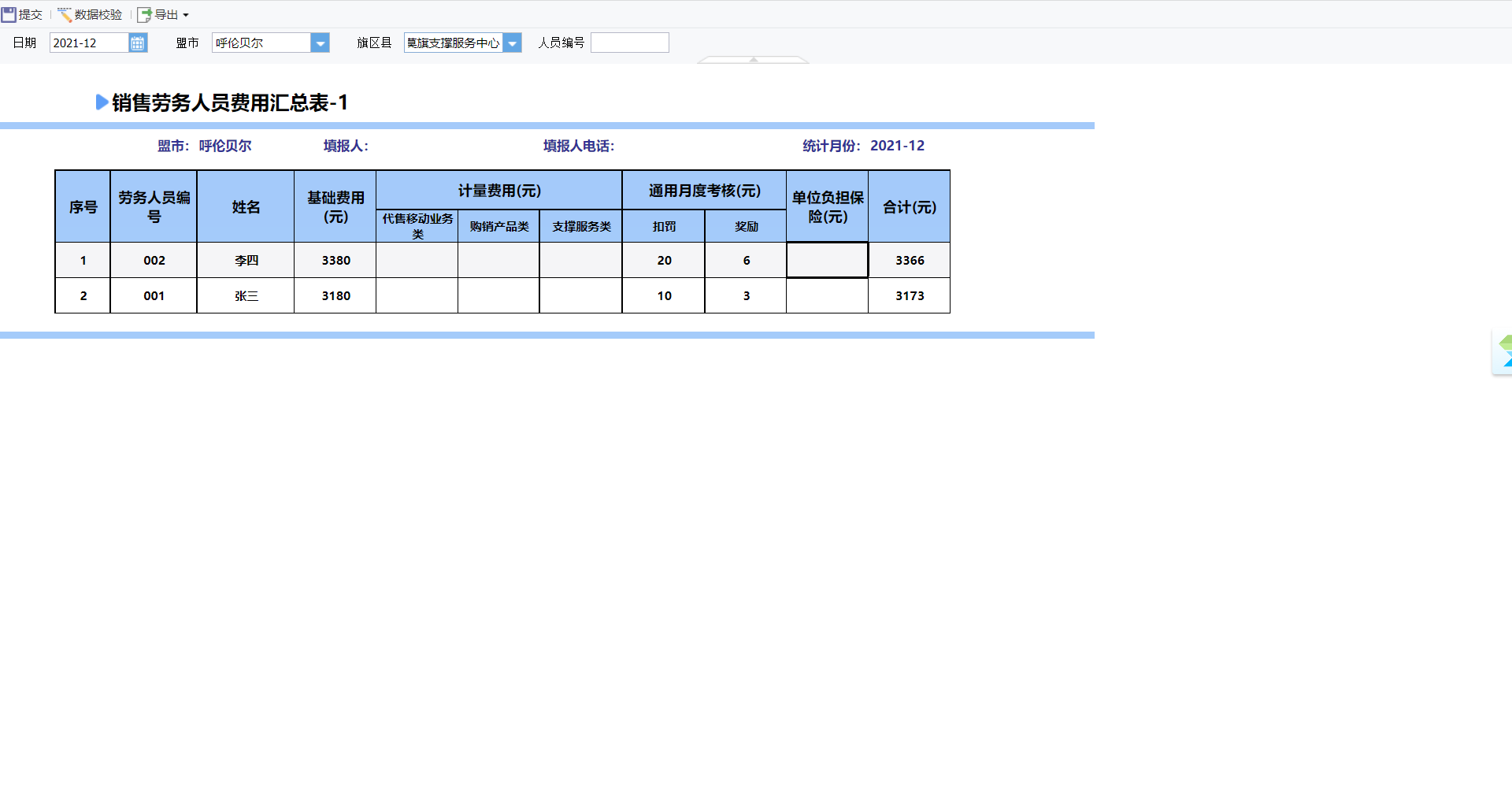This screenshot has height=805, width=1512.
Task: Open the calendar date picker icon
Action: 138,43
